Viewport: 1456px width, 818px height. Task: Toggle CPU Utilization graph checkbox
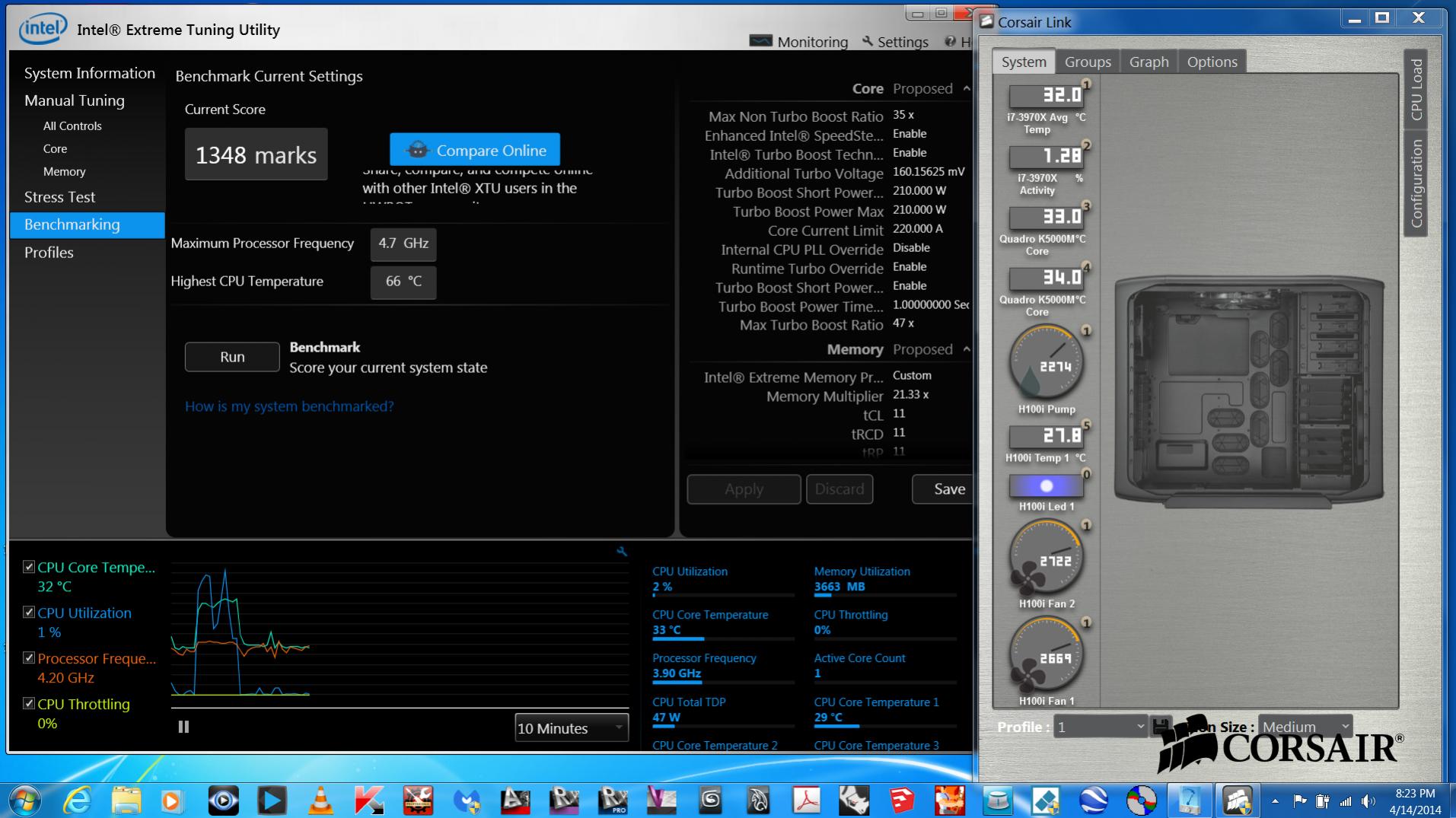pyautogui.click(x=29, y=613)
